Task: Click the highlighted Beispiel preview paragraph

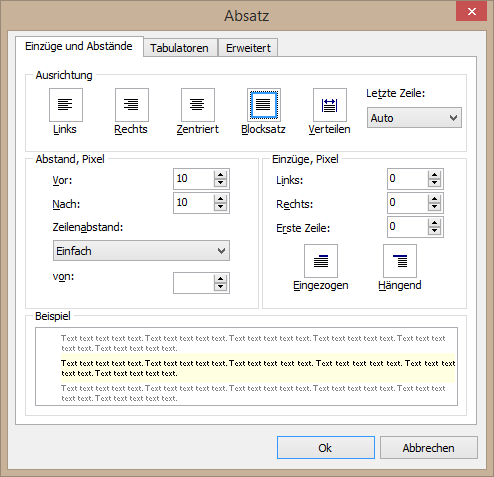Action: tap(258, 368)
